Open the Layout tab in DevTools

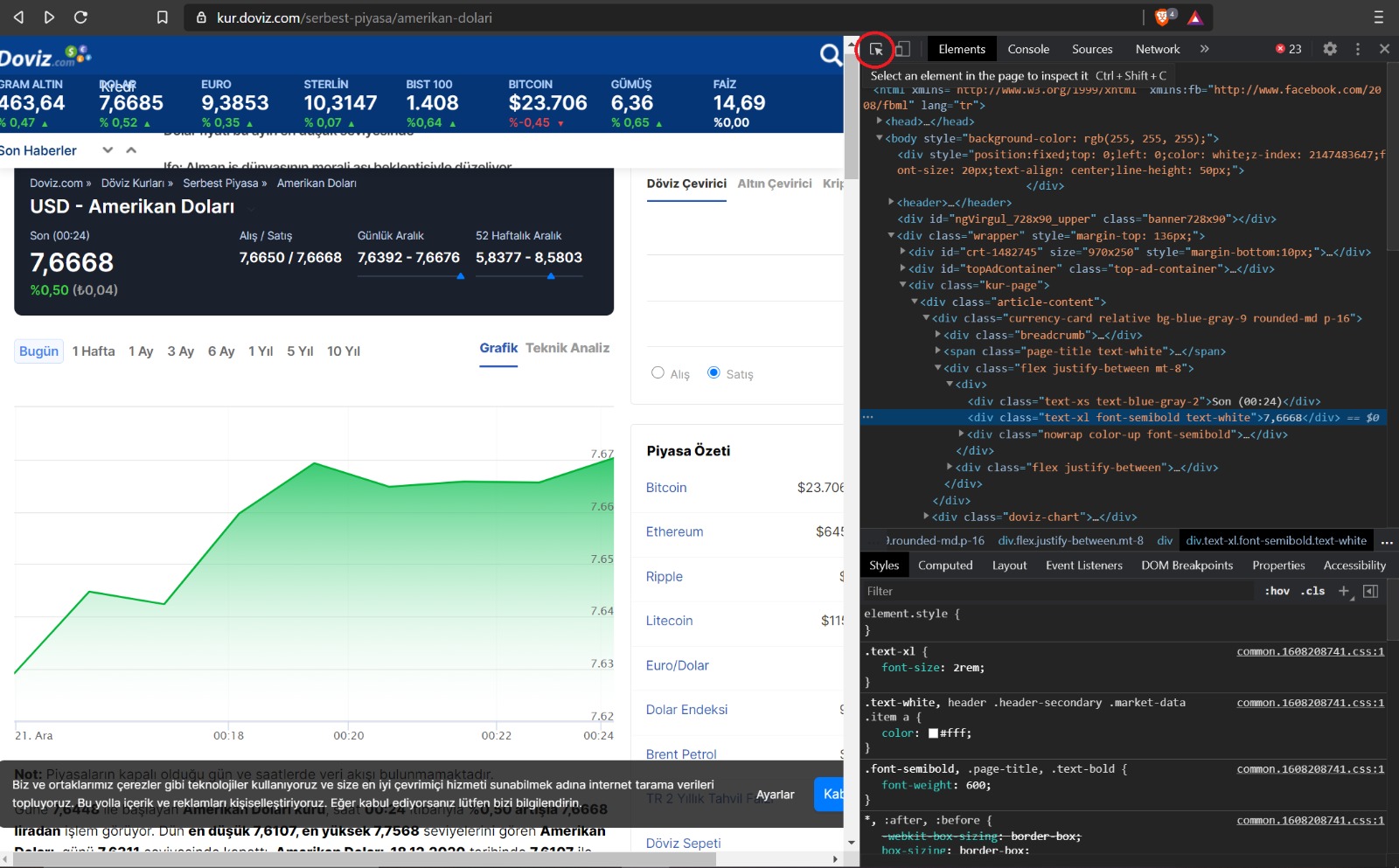(1009, 566)
